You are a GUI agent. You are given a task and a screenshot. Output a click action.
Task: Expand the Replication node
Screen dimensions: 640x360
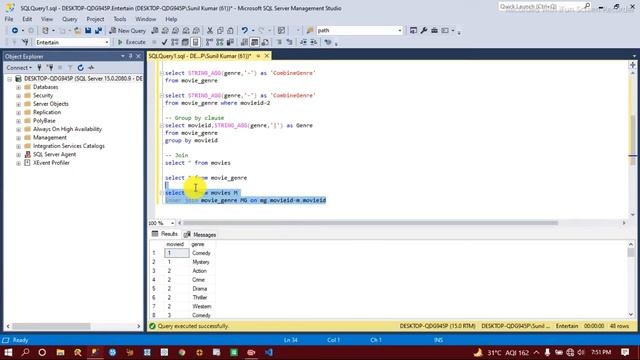coord(18,112)
